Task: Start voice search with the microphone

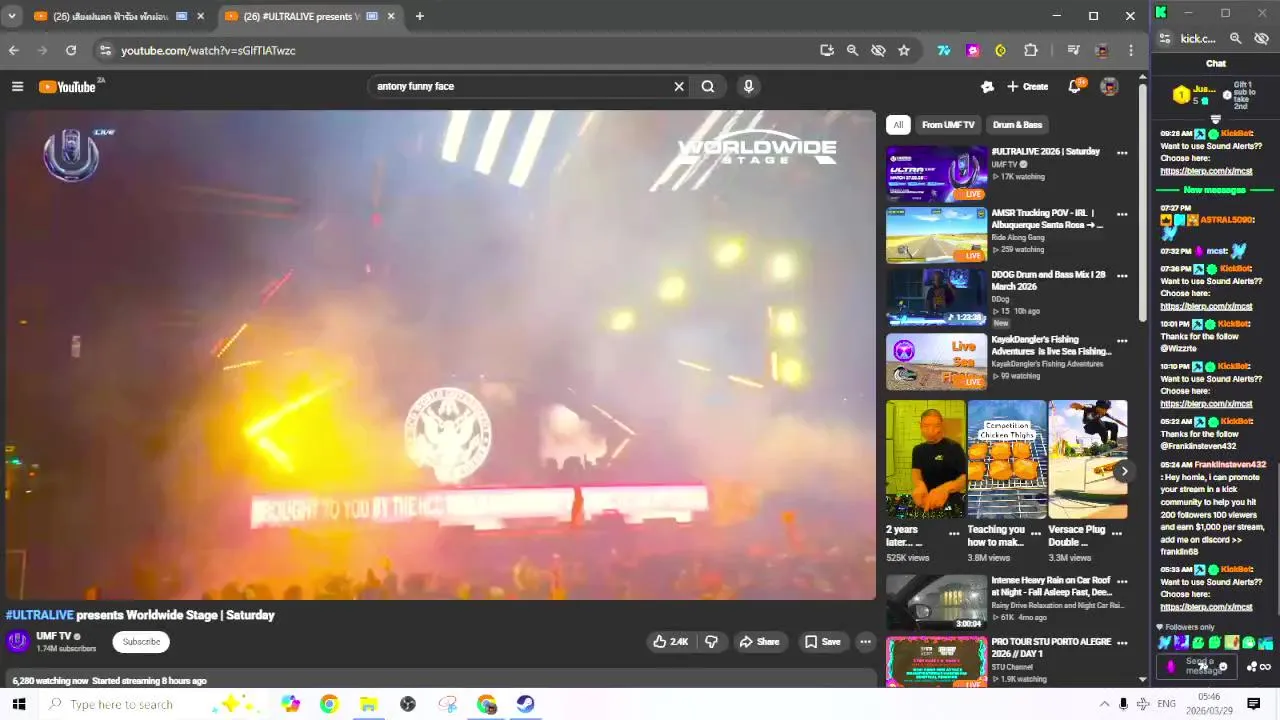Action: [748, 87]
